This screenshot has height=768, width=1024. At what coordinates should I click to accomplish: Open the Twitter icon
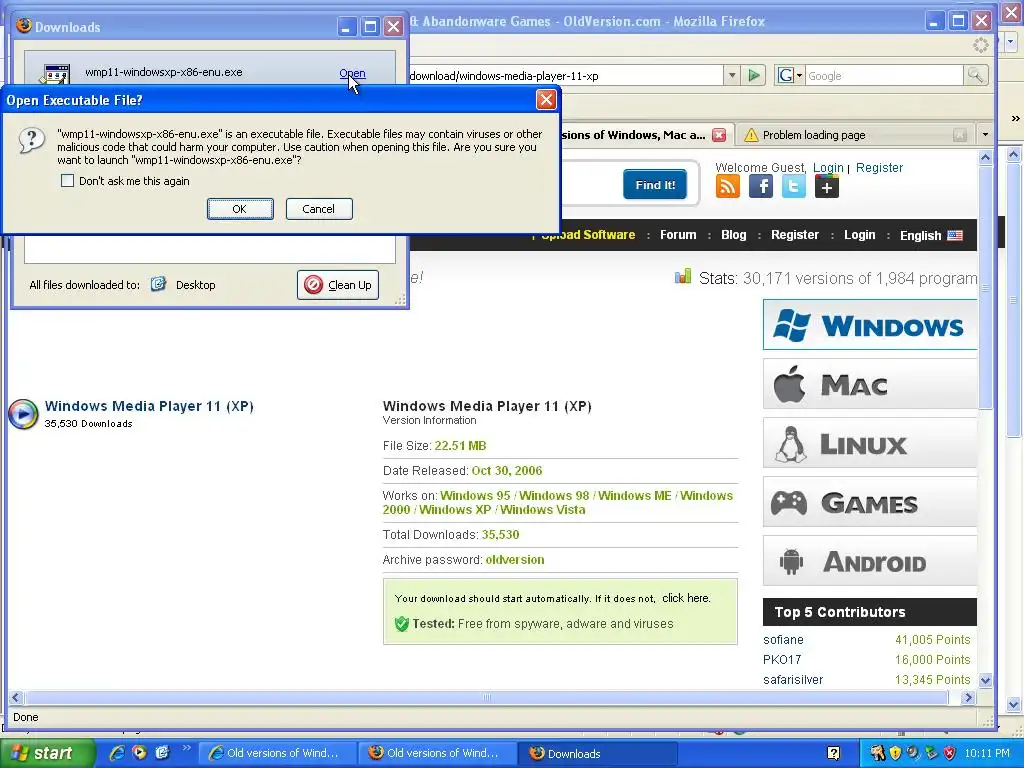(793, 187)
